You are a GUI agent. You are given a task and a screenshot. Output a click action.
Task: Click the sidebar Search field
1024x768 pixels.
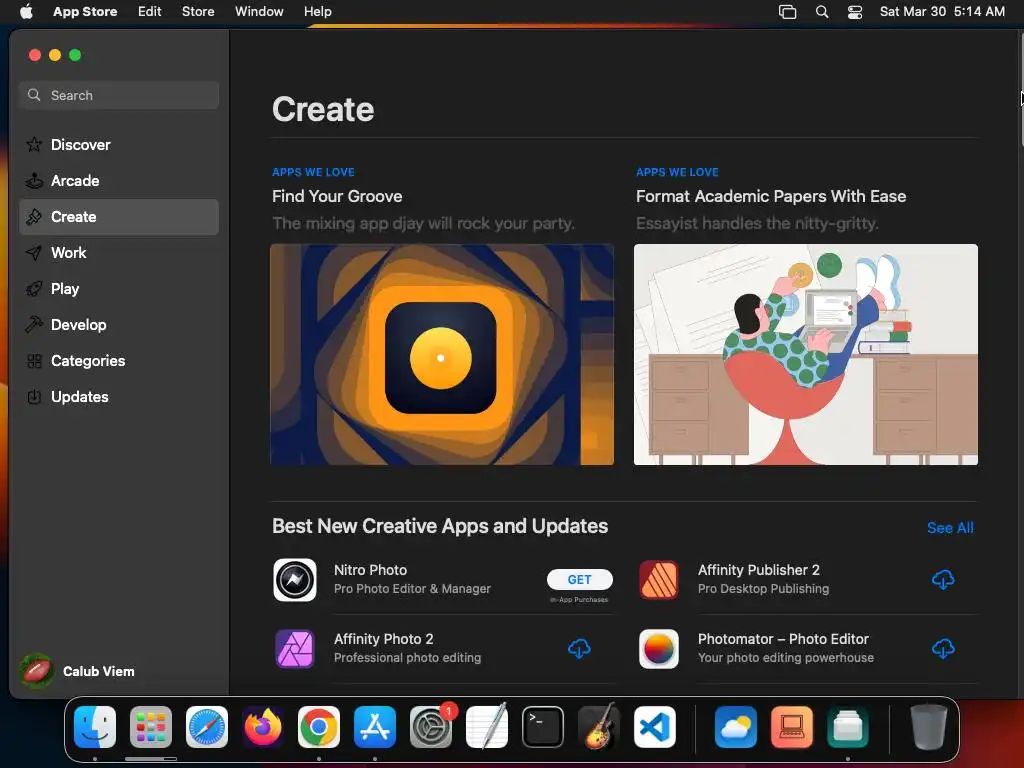119,95
